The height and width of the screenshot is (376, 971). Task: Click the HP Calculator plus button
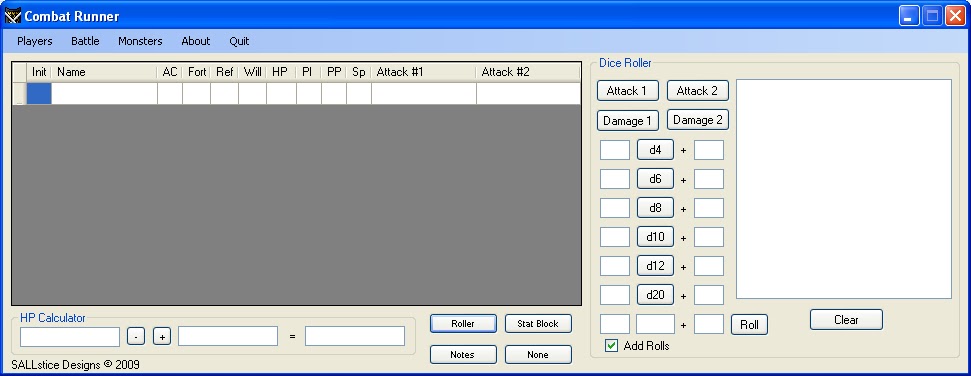click(162, 336)
